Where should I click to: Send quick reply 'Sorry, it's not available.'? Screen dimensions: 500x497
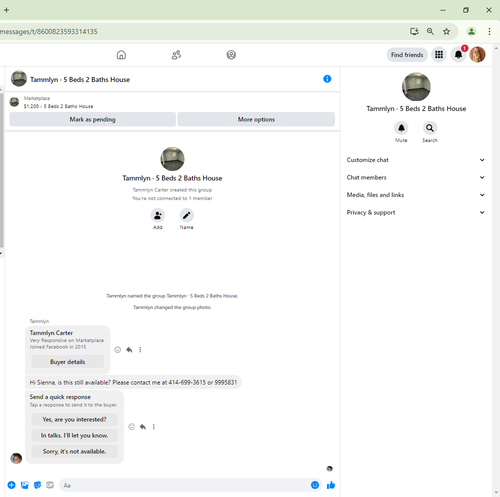coord(74,451)
